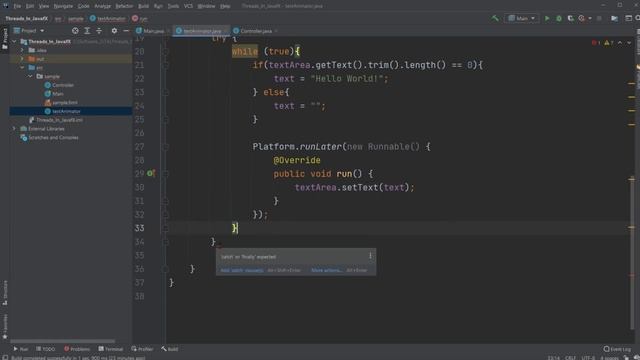Image resolution: width=640 pixels, height=360 pixels.
Task: Click the yellow warning count indicator in the editor
Action: click(609, 43)
